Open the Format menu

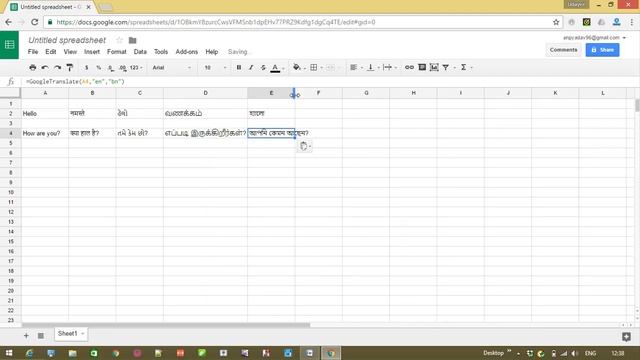click(117, 52)
